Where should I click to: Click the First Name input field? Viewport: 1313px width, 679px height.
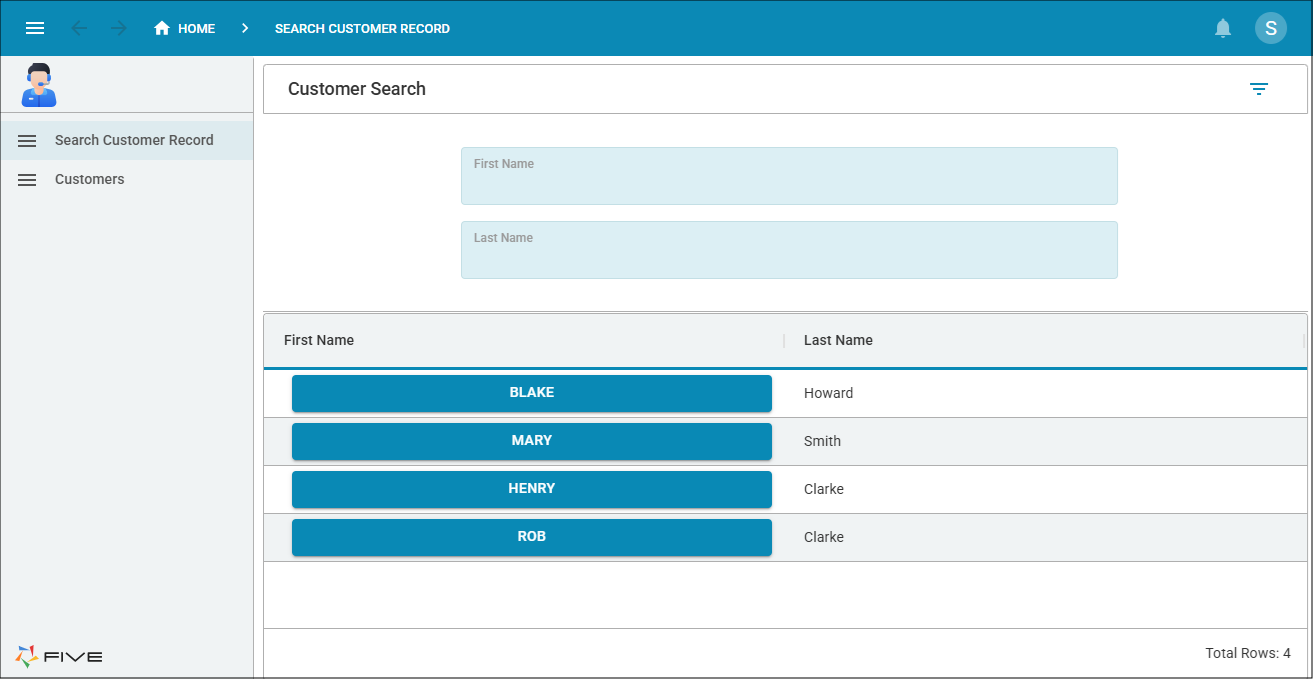point(789,176)
